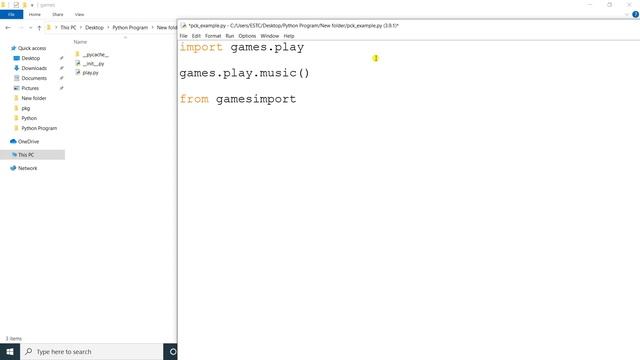This screenshot has height=360, width=640.
Task: Click the Explorer up-one-level arrow
Action: click(x=39, y=27)
